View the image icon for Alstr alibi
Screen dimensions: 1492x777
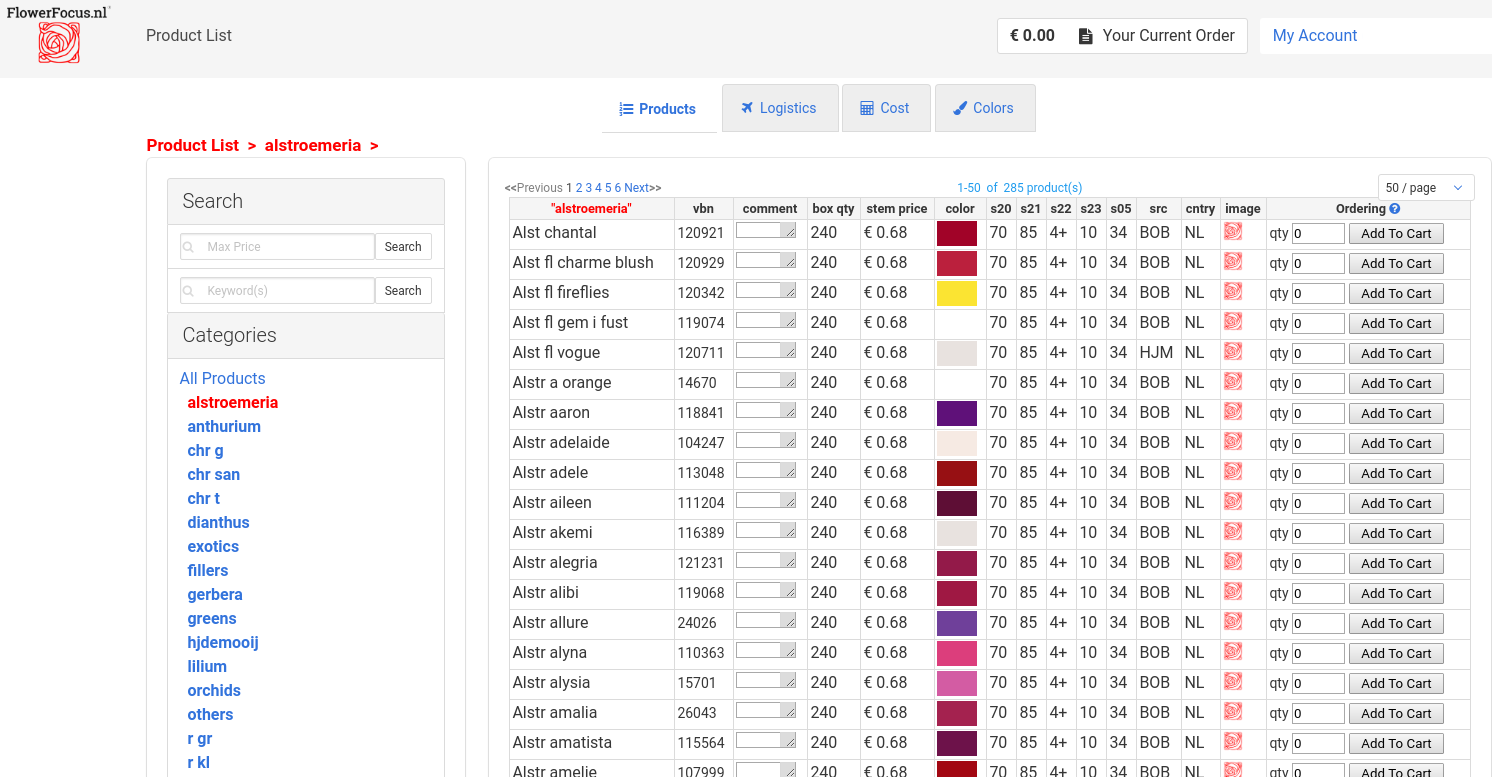pos(1233,592)
